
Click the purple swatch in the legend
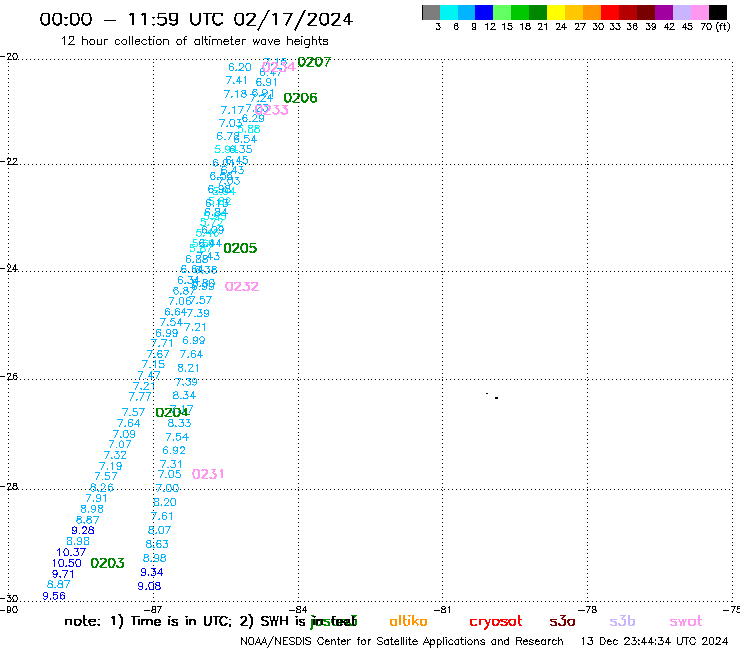664,12
